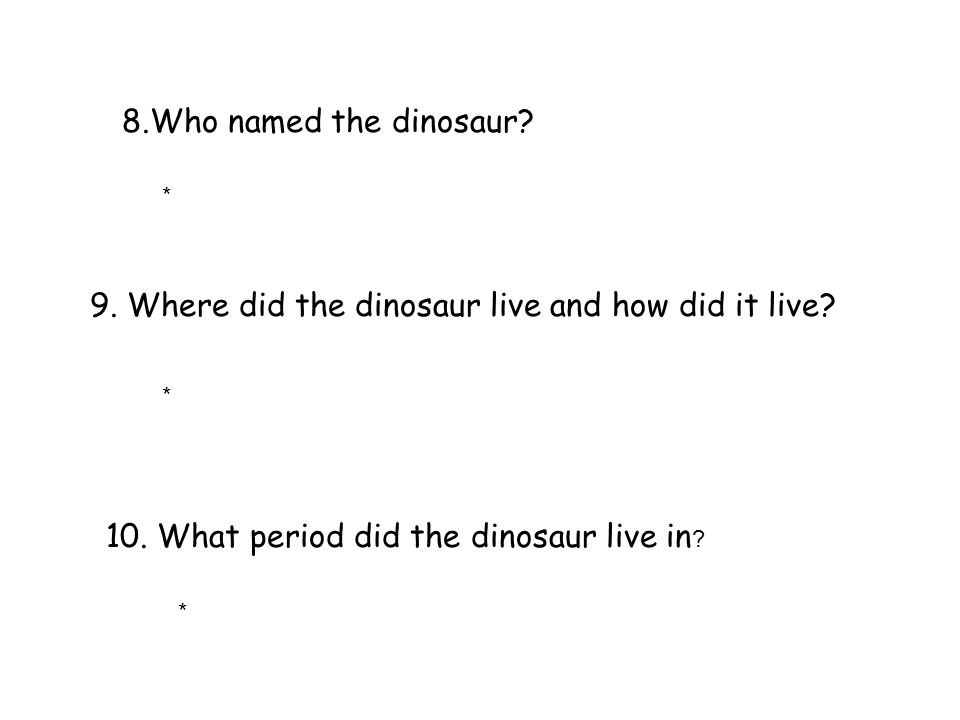Click the small question mark ending question 10
960x720 pixels.
[699, 539]
